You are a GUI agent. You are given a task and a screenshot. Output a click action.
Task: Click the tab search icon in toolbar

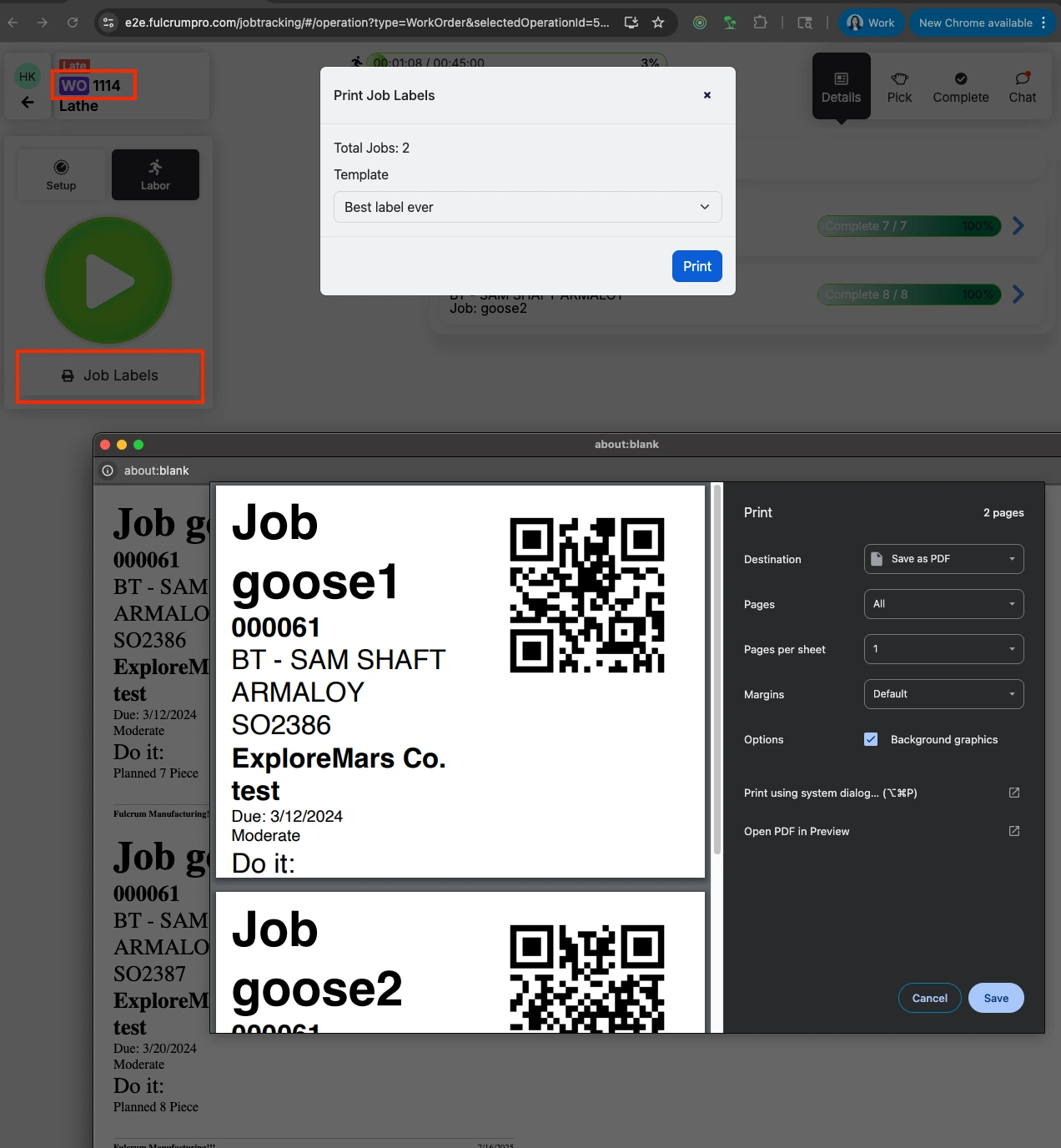tap(805, 23)
